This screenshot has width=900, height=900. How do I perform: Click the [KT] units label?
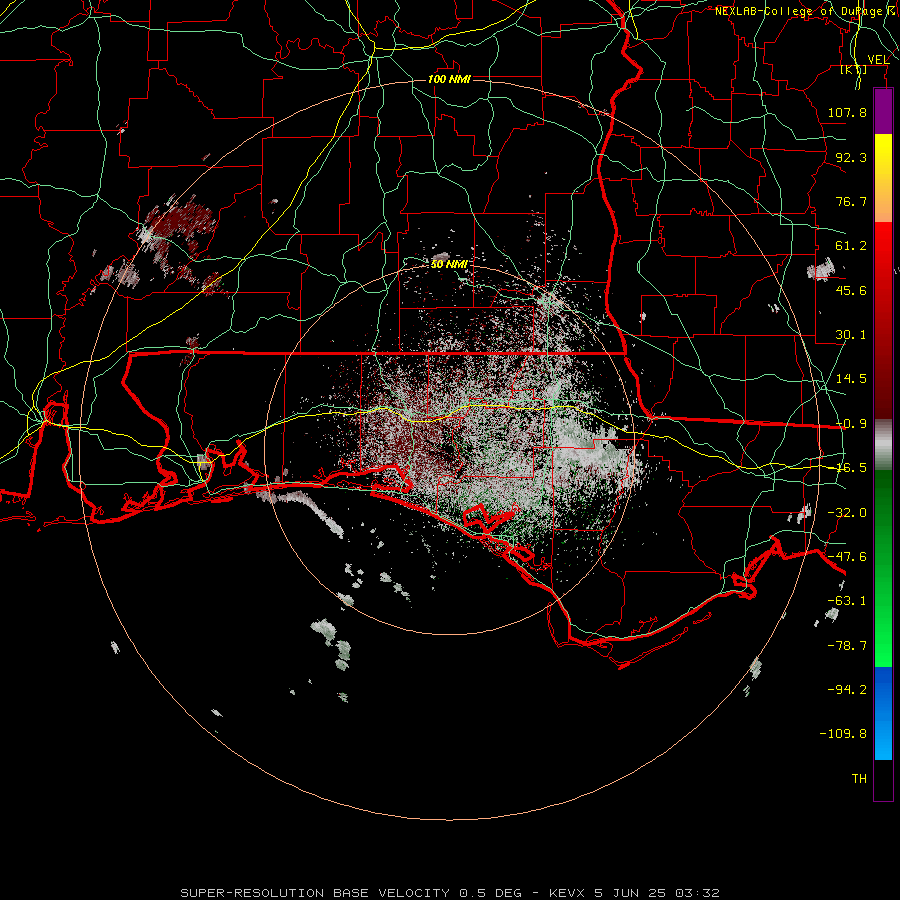(x=854, y=70)
